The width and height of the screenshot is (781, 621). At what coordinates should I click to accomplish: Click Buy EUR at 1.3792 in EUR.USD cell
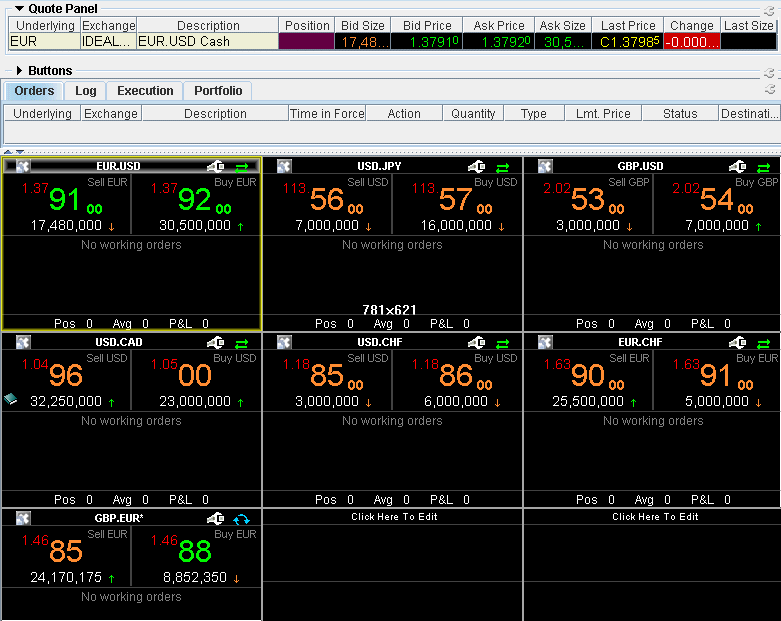click(x=196, y=204)
